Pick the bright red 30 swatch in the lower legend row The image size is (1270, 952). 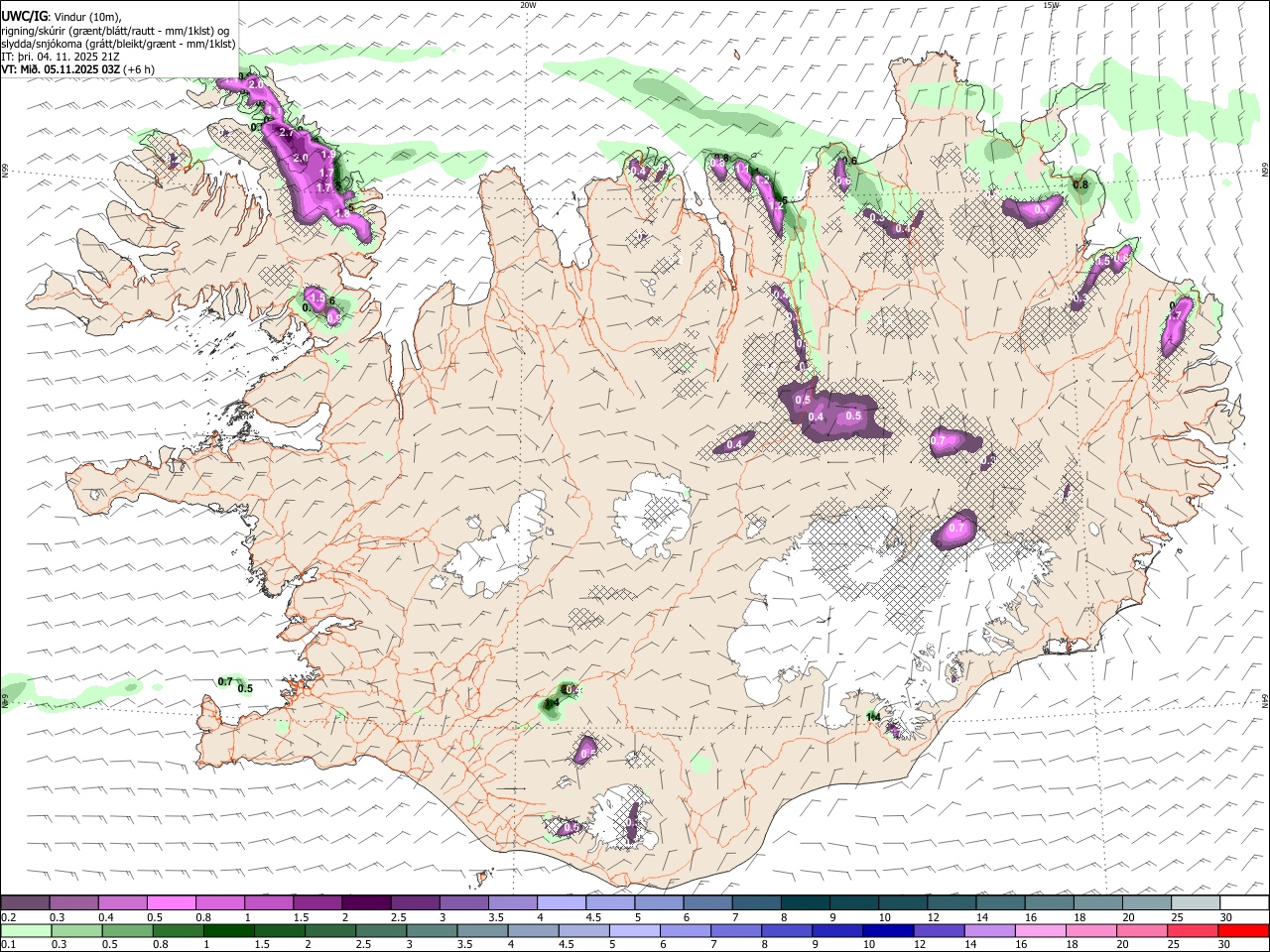tap(1244, 931)
